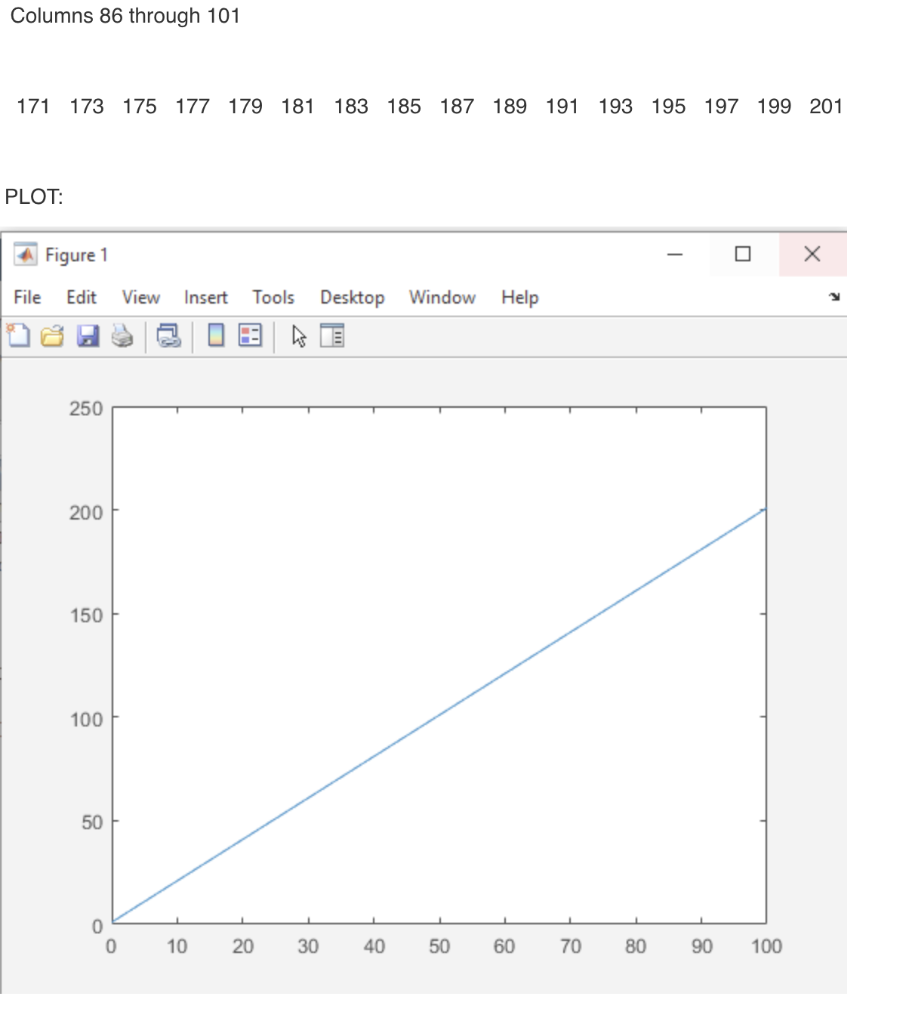Create a new figure using toolbar icon

click(x=20, y=336)
